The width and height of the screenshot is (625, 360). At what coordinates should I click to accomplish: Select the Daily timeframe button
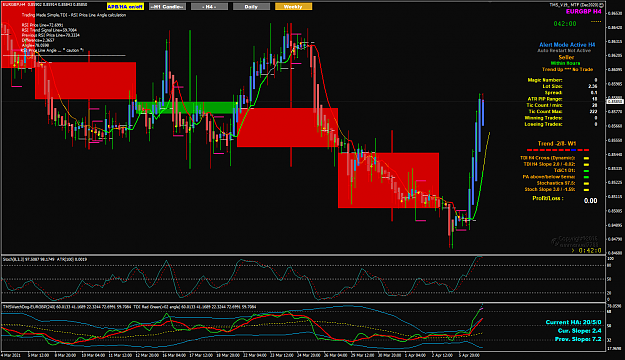(251, 7)
